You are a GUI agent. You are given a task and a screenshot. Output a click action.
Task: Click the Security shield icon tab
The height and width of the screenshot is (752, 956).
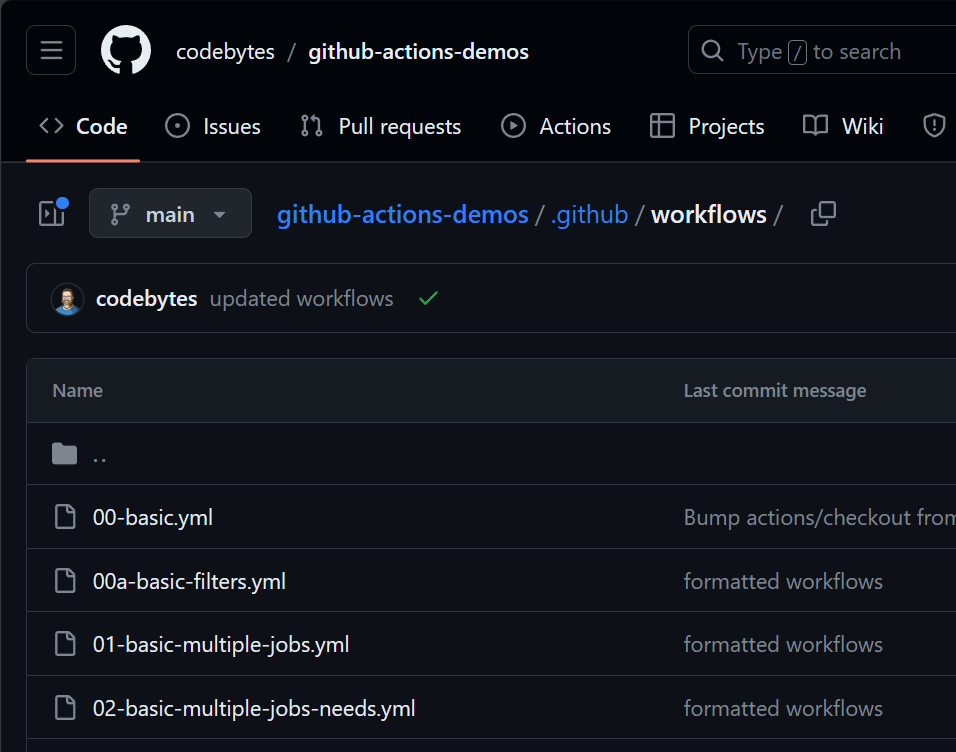tap(933, 126)
